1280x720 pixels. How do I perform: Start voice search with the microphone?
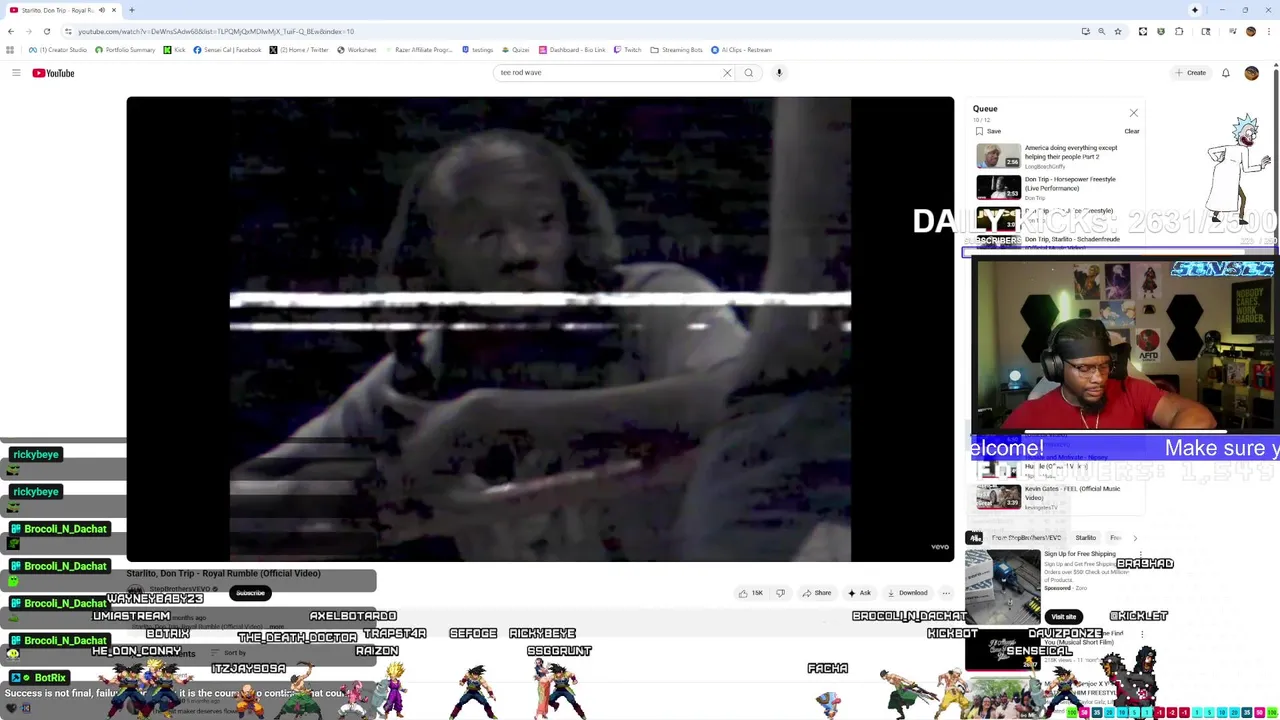click(x=779, y=73)
